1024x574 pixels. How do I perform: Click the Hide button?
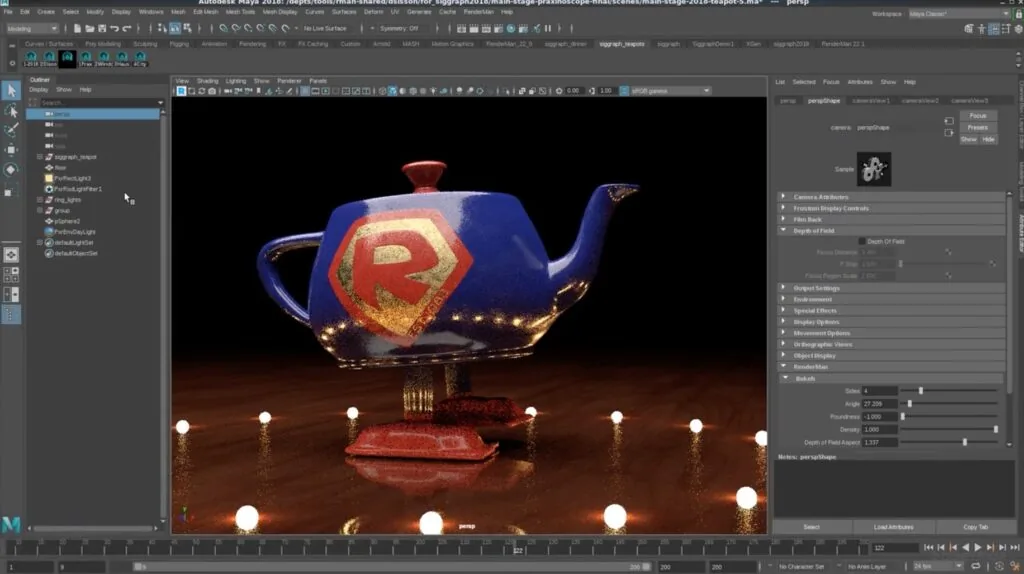click(988, 139)
